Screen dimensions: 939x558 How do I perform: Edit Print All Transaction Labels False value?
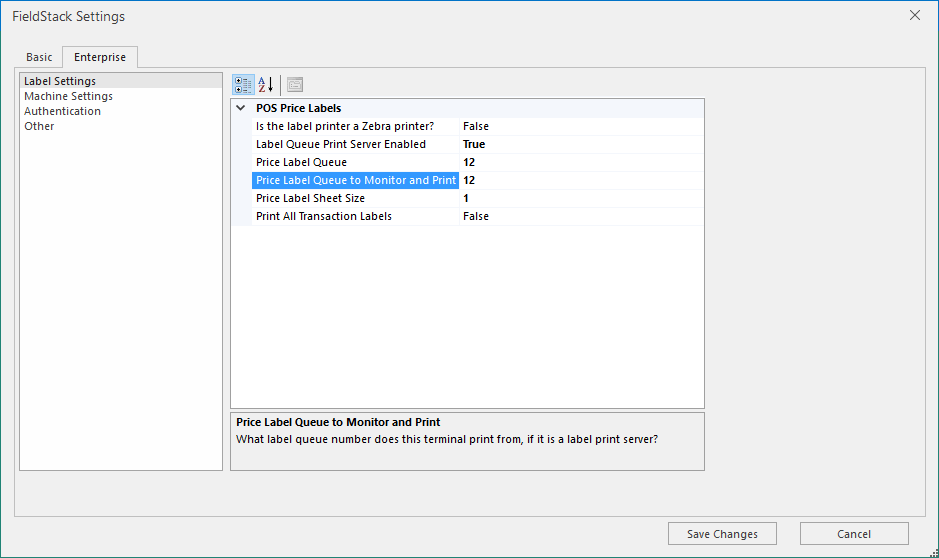[581, 216]
